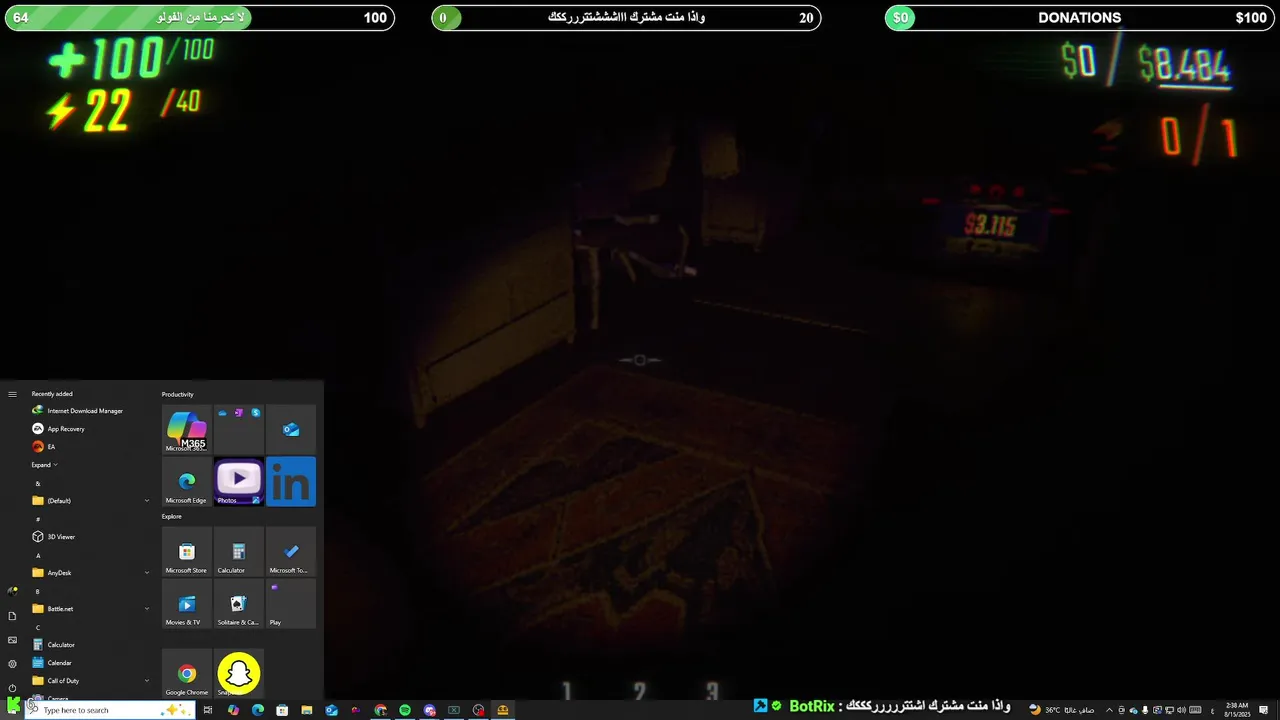This screenshot has width=1280, height=720.
Task: Open the Calculator tile under Explore
Action: point(239,551)
